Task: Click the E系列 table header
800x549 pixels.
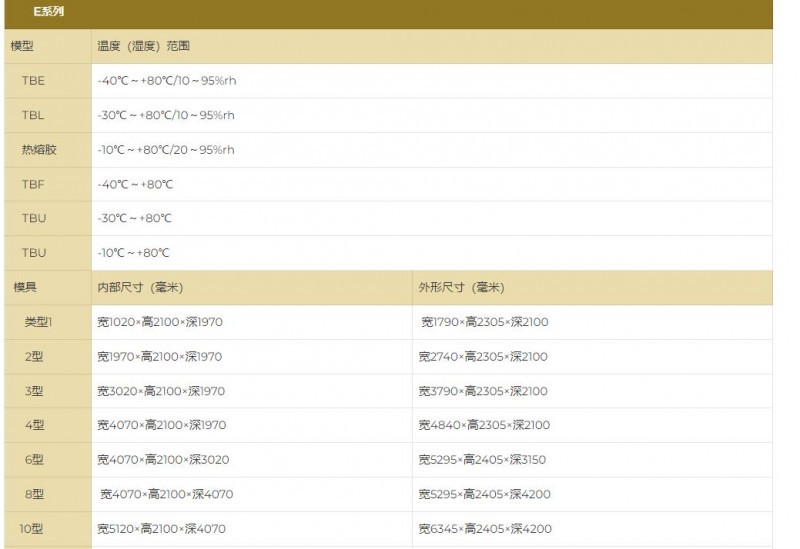Action: [388, 14]
